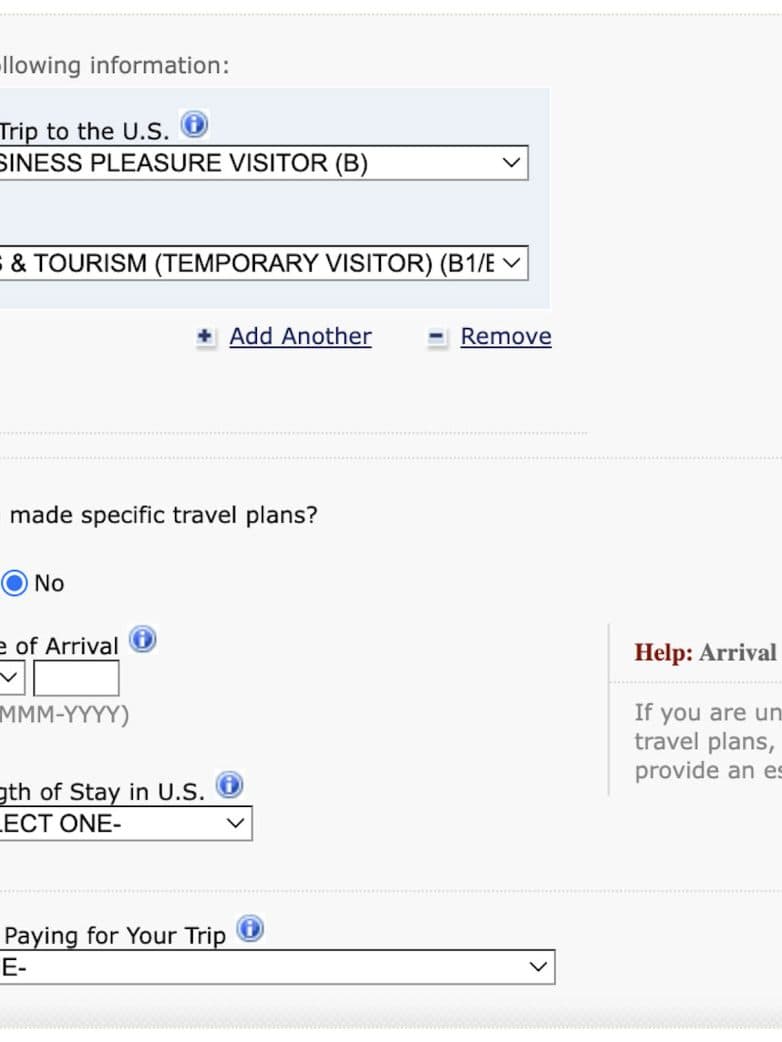
Task: Click the "Trip to the U.S." label text
Action: (85, 132)
